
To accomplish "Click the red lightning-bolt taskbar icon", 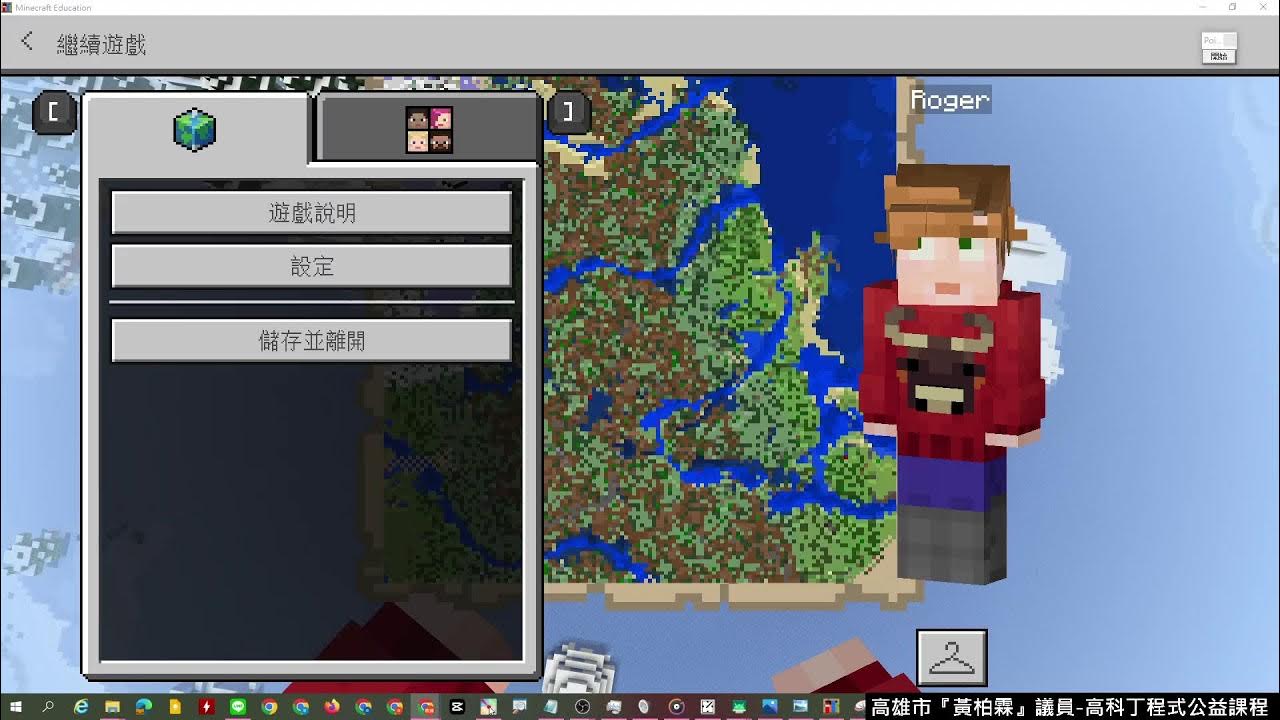I will point(206,707).
